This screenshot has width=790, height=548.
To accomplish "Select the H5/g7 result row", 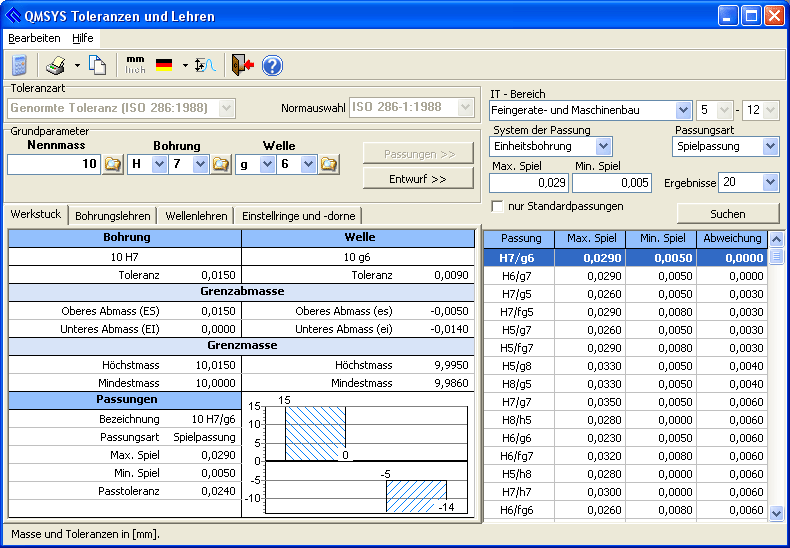I will point(625,330).
